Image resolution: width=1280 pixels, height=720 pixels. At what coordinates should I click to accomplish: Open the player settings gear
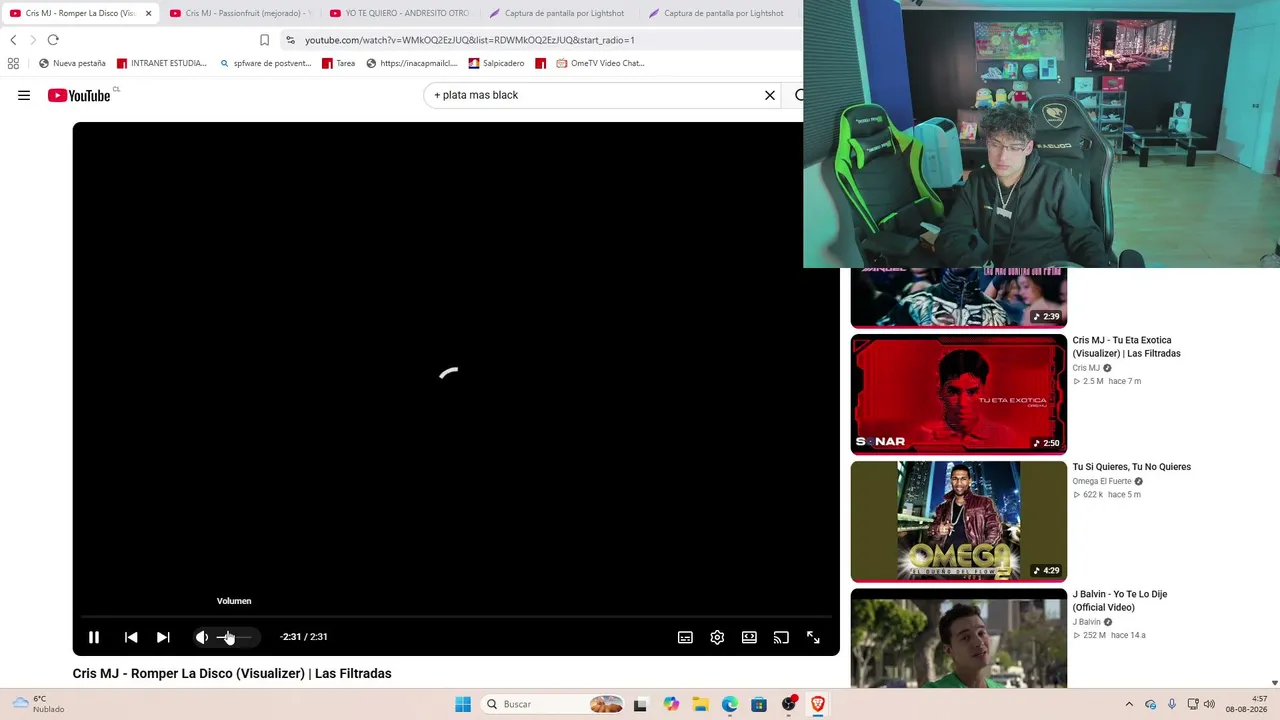pos(717,637)
